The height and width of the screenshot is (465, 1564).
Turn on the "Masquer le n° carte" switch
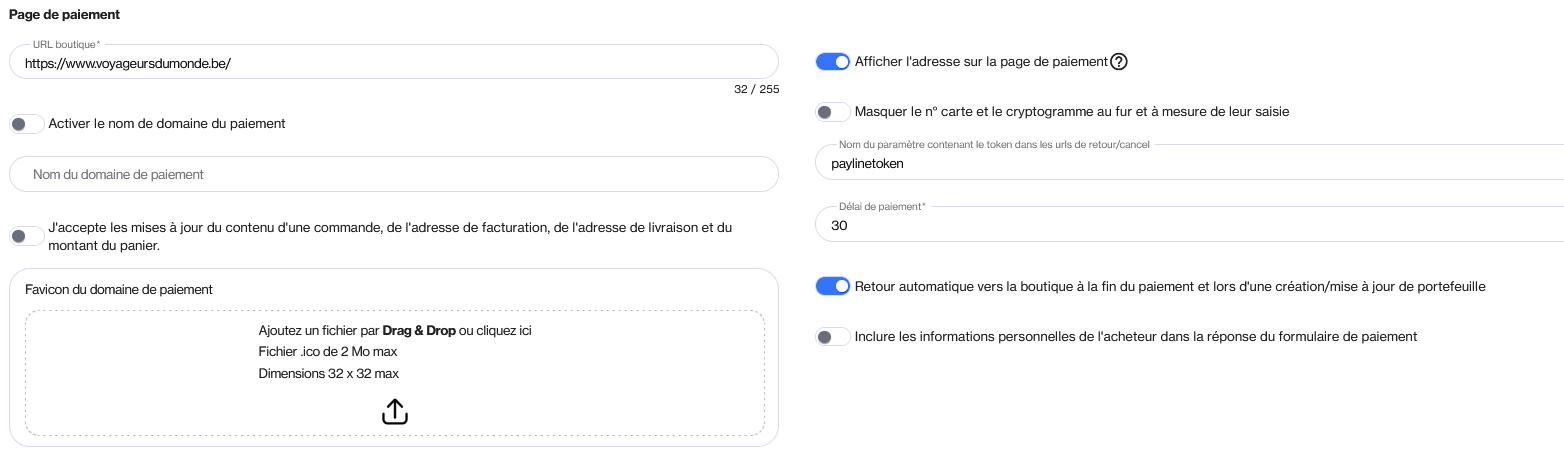[x=833, y=112]
